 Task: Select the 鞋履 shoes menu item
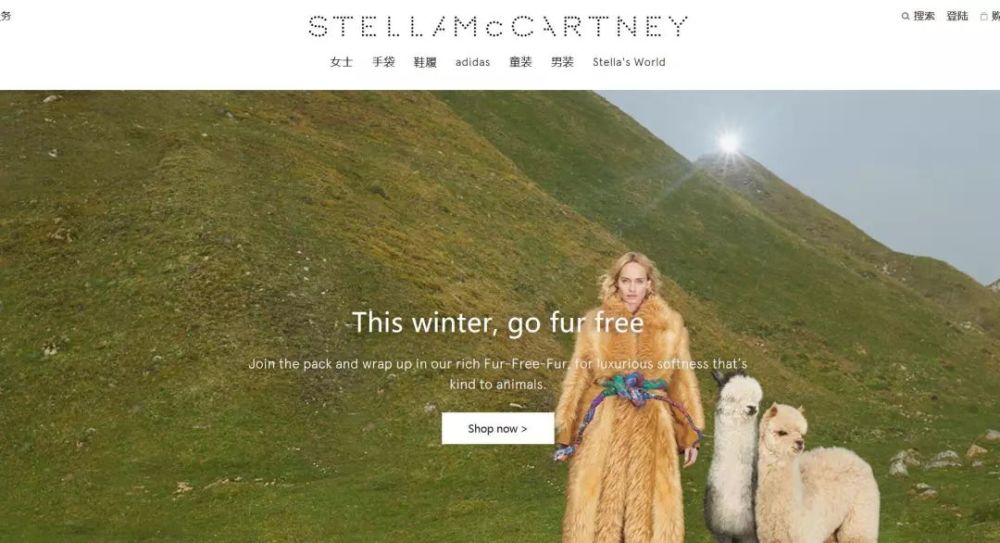pyautogui.click(x=425, y=62)
